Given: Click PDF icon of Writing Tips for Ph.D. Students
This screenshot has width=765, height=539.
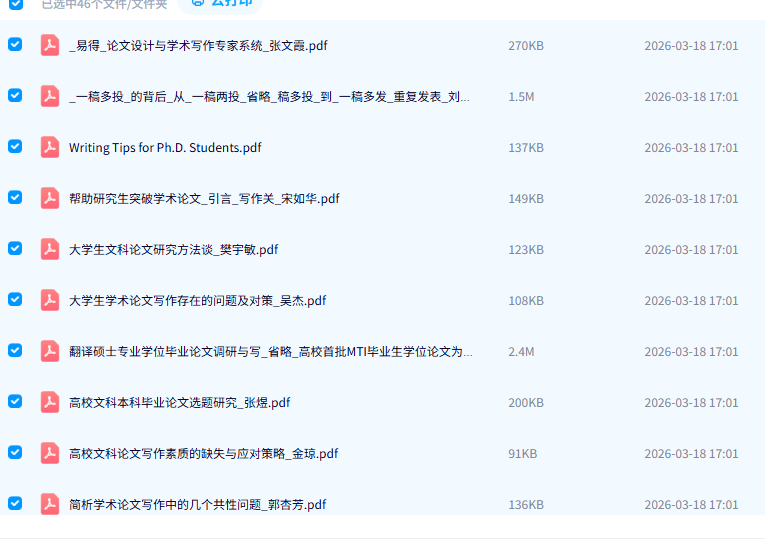Looking at the screenshot, I should (x=50, y=147).
